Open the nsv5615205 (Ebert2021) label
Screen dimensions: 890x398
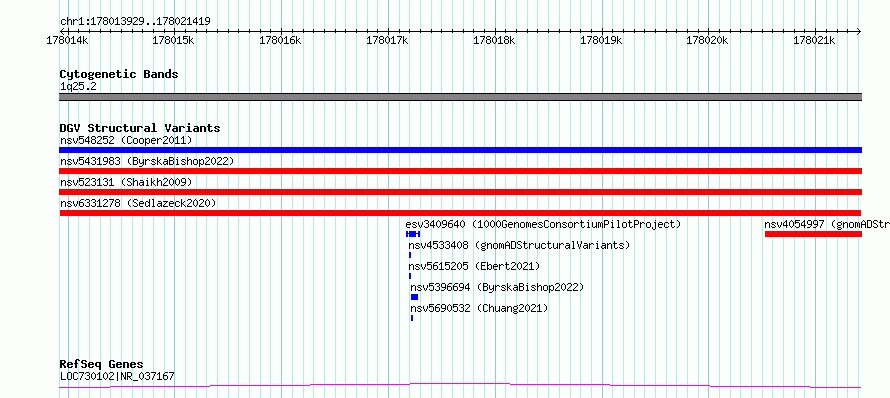[x=474, y=266]
